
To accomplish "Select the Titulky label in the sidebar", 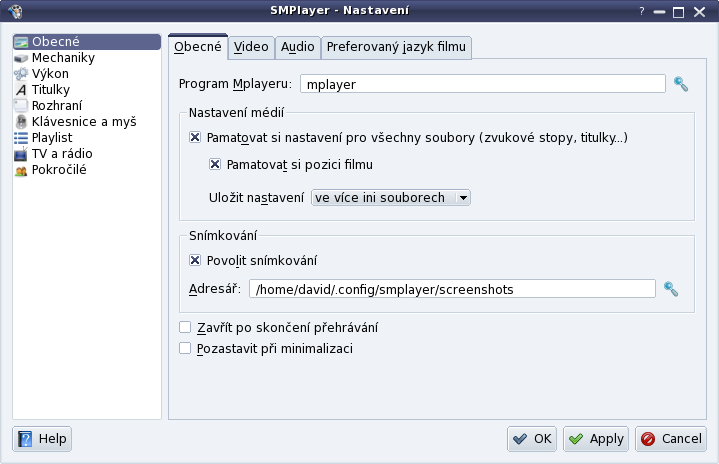I will [x=51, y=90].
